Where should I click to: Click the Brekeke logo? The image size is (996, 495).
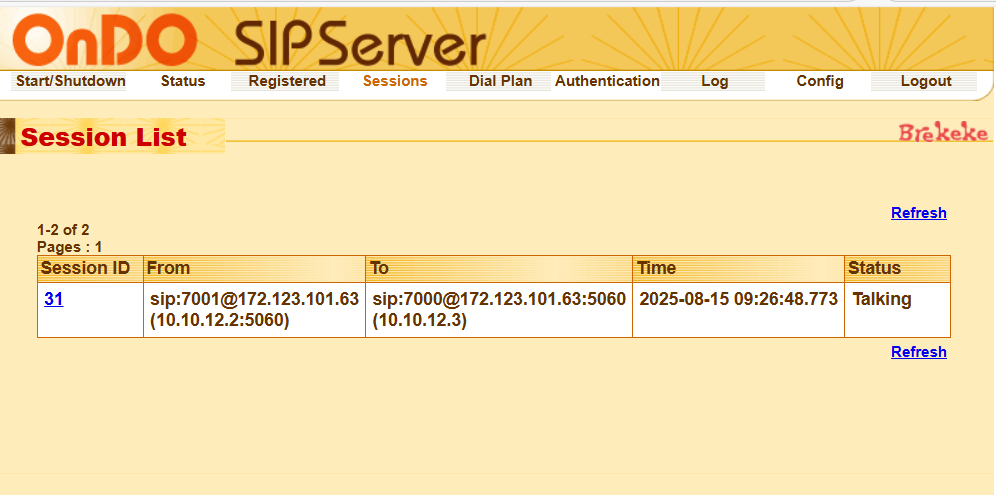(x=943, y=132)
